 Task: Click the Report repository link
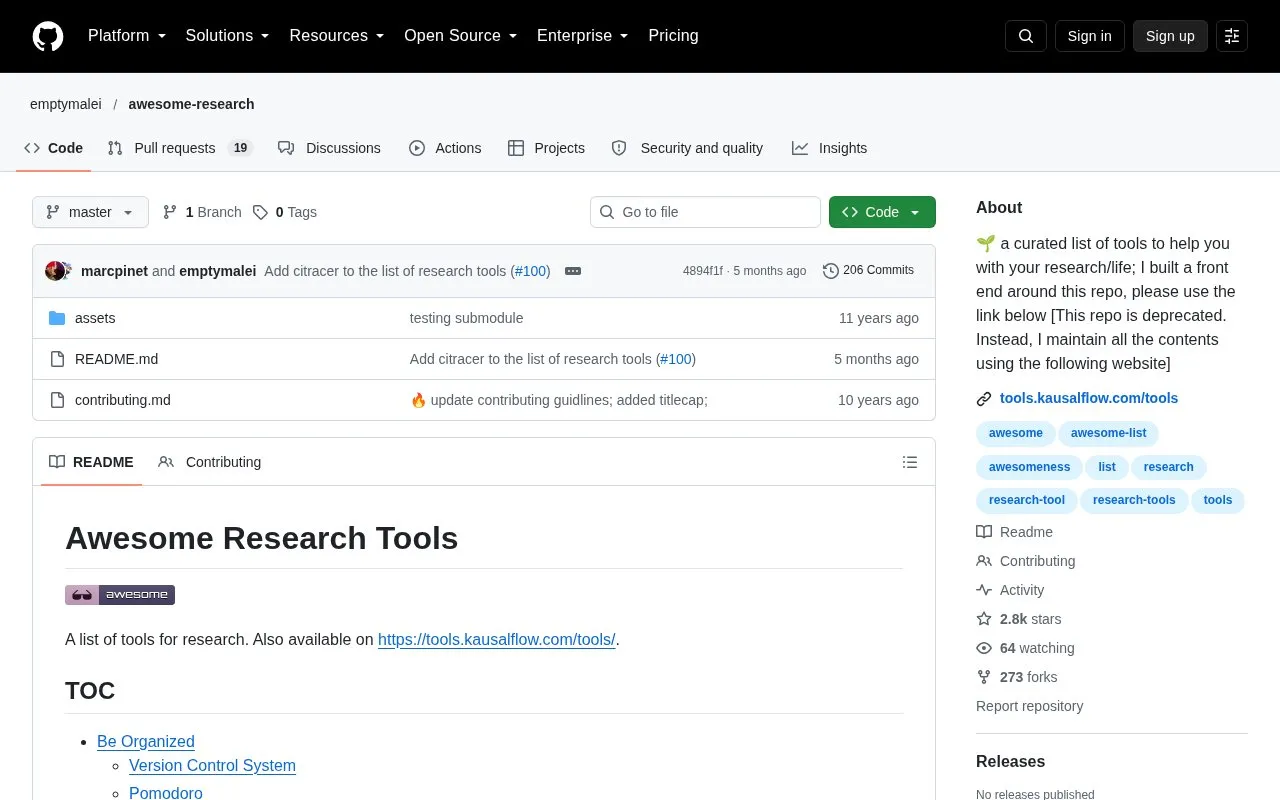1029,706
